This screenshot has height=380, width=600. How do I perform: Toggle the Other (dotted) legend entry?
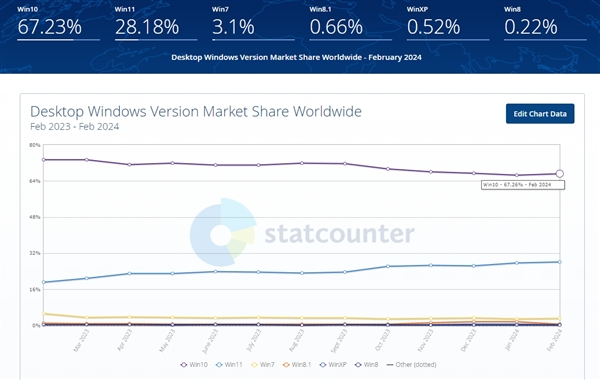411,365
